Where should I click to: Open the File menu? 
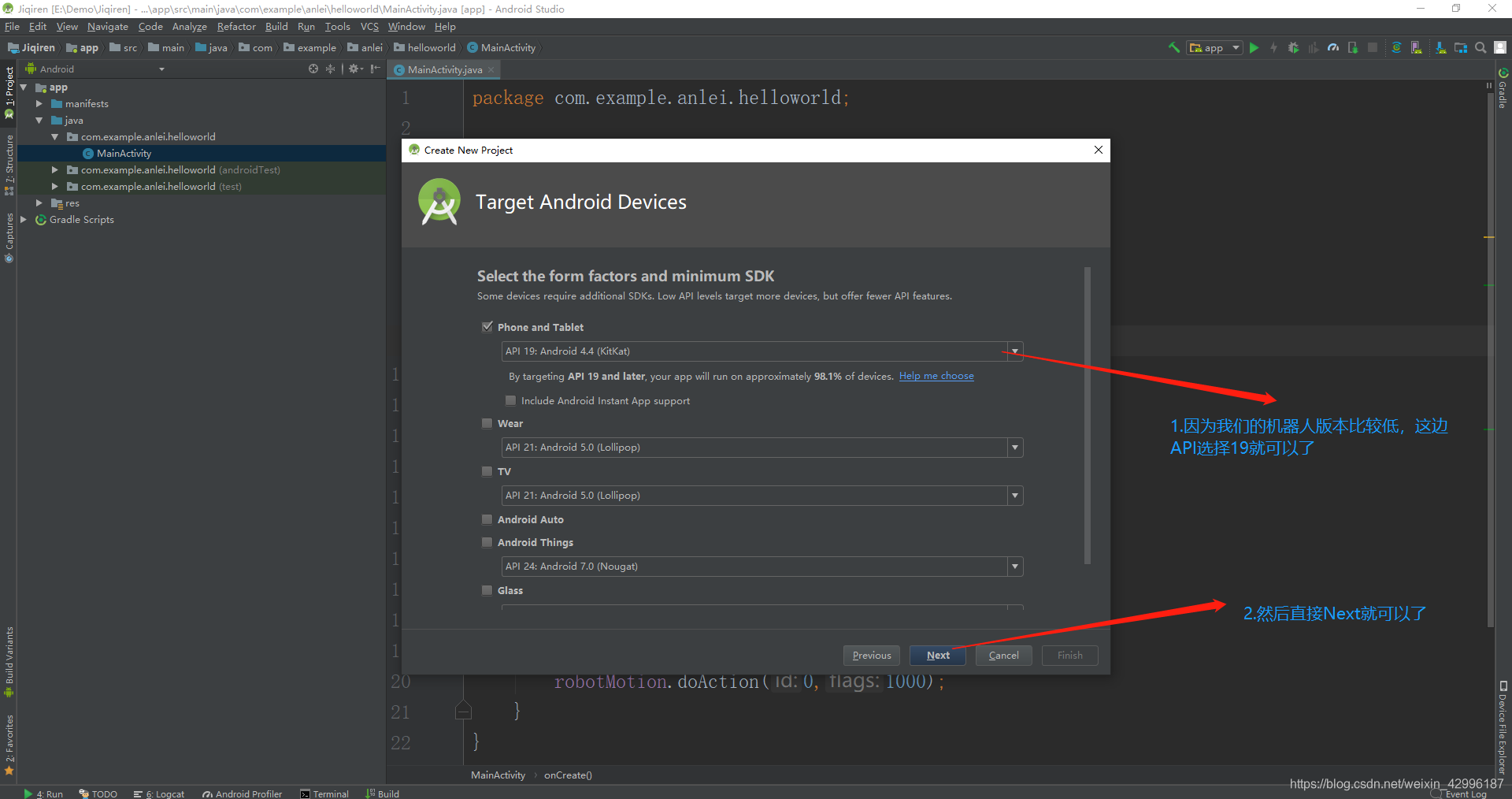point(12,26)
